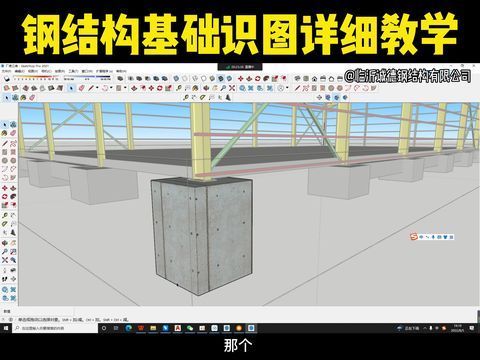480x360 pixels.
Task: Open Microsoft Edge from taskbar
Action: (129, 328)
